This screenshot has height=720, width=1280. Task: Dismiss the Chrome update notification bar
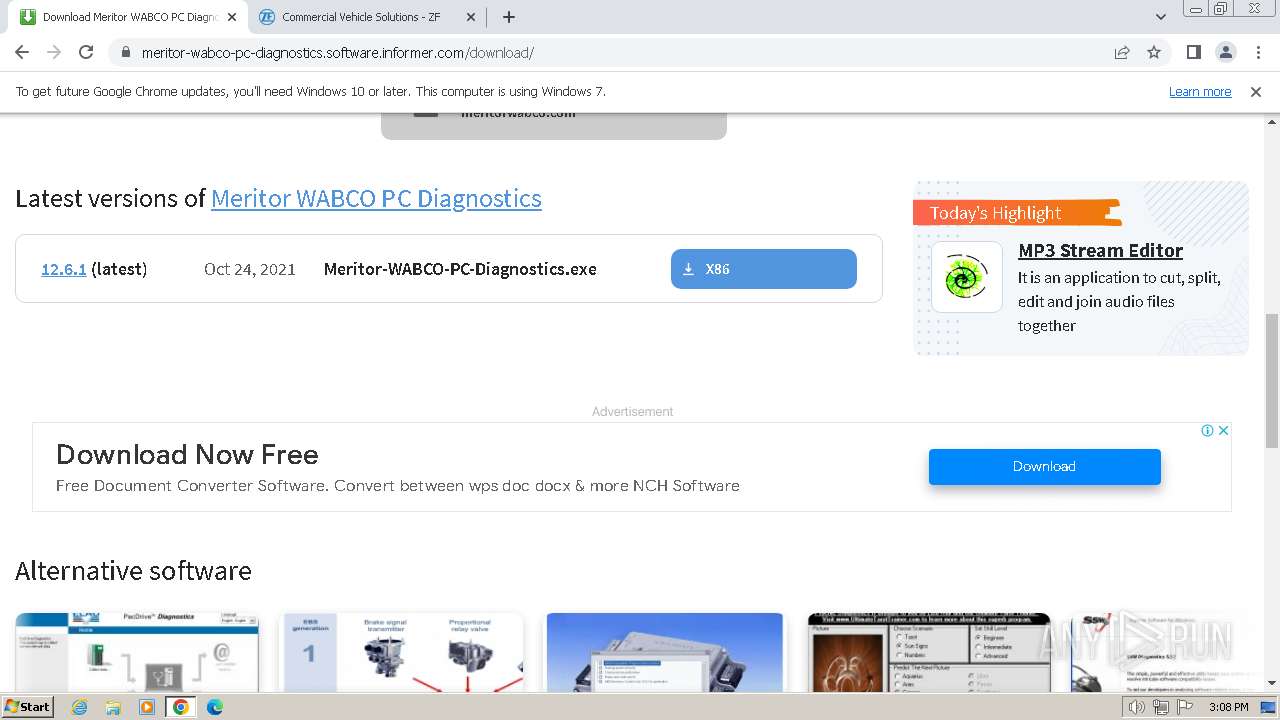point(1256,92)
